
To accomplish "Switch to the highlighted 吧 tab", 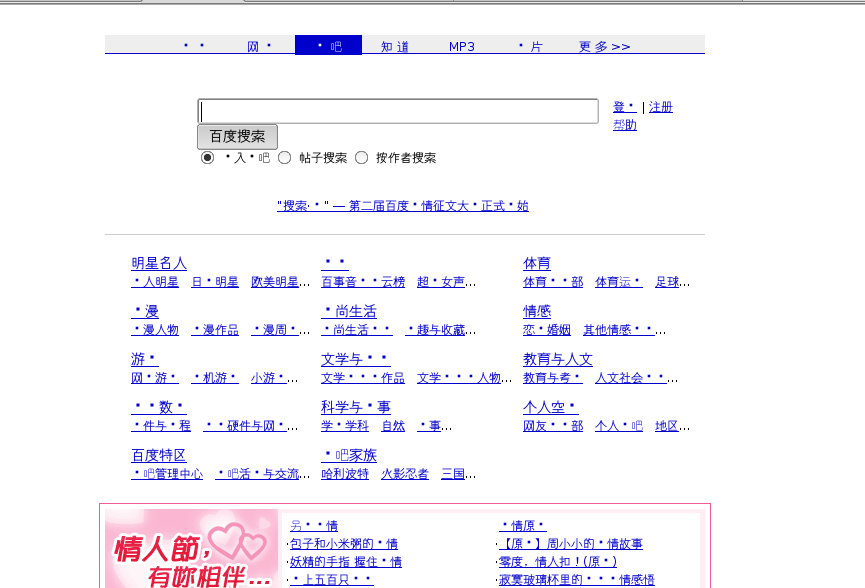I will 329,45.
